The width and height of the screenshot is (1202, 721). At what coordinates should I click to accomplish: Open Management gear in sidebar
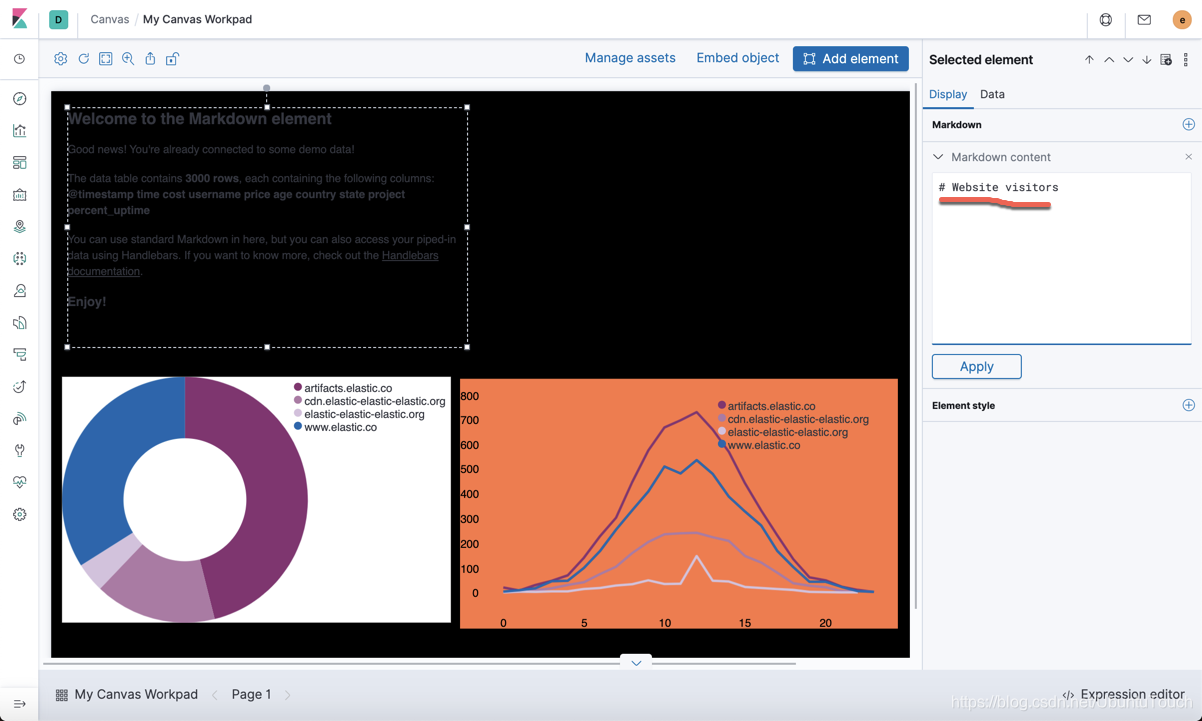click(19, 515)
